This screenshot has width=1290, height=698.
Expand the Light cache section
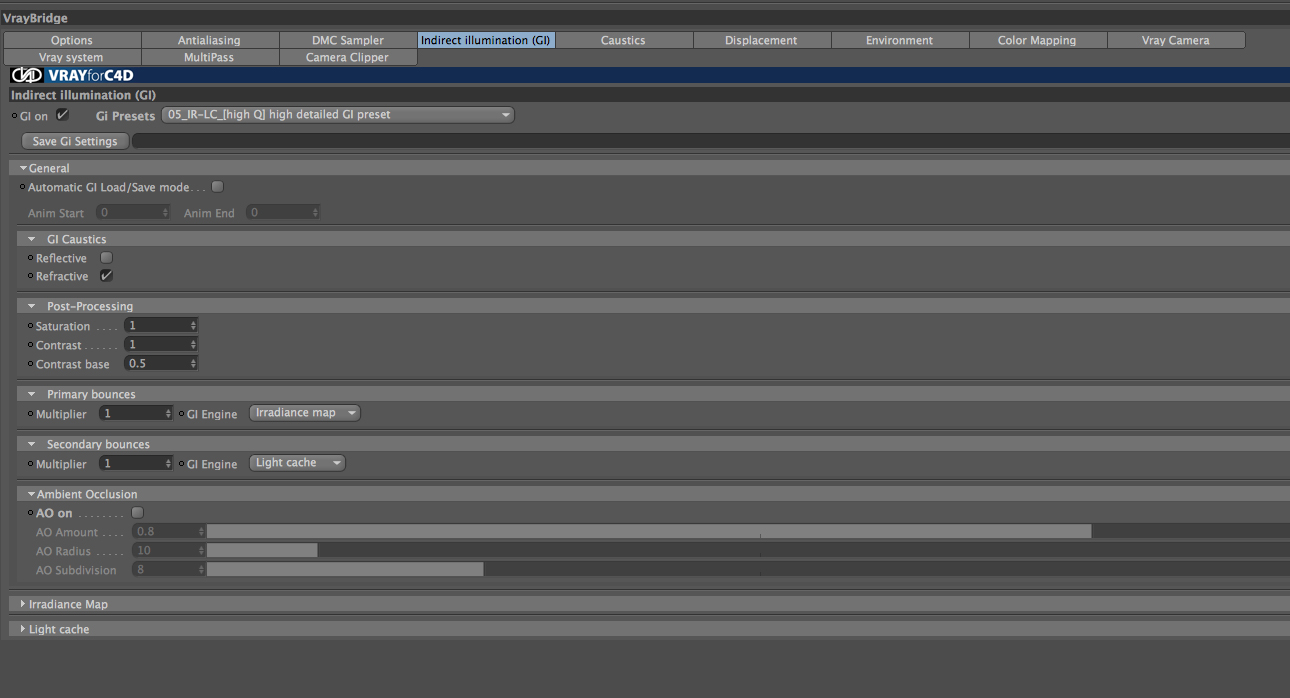click(23, 629)
